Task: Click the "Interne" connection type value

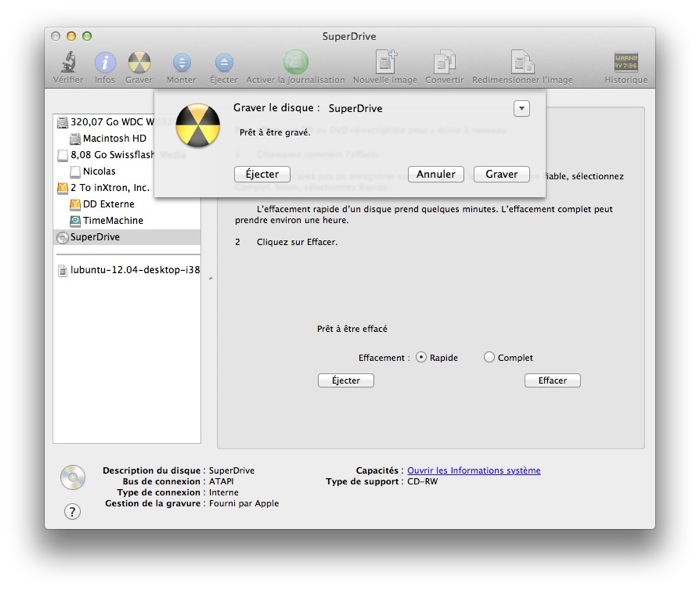Action: (x=224, y=492)
